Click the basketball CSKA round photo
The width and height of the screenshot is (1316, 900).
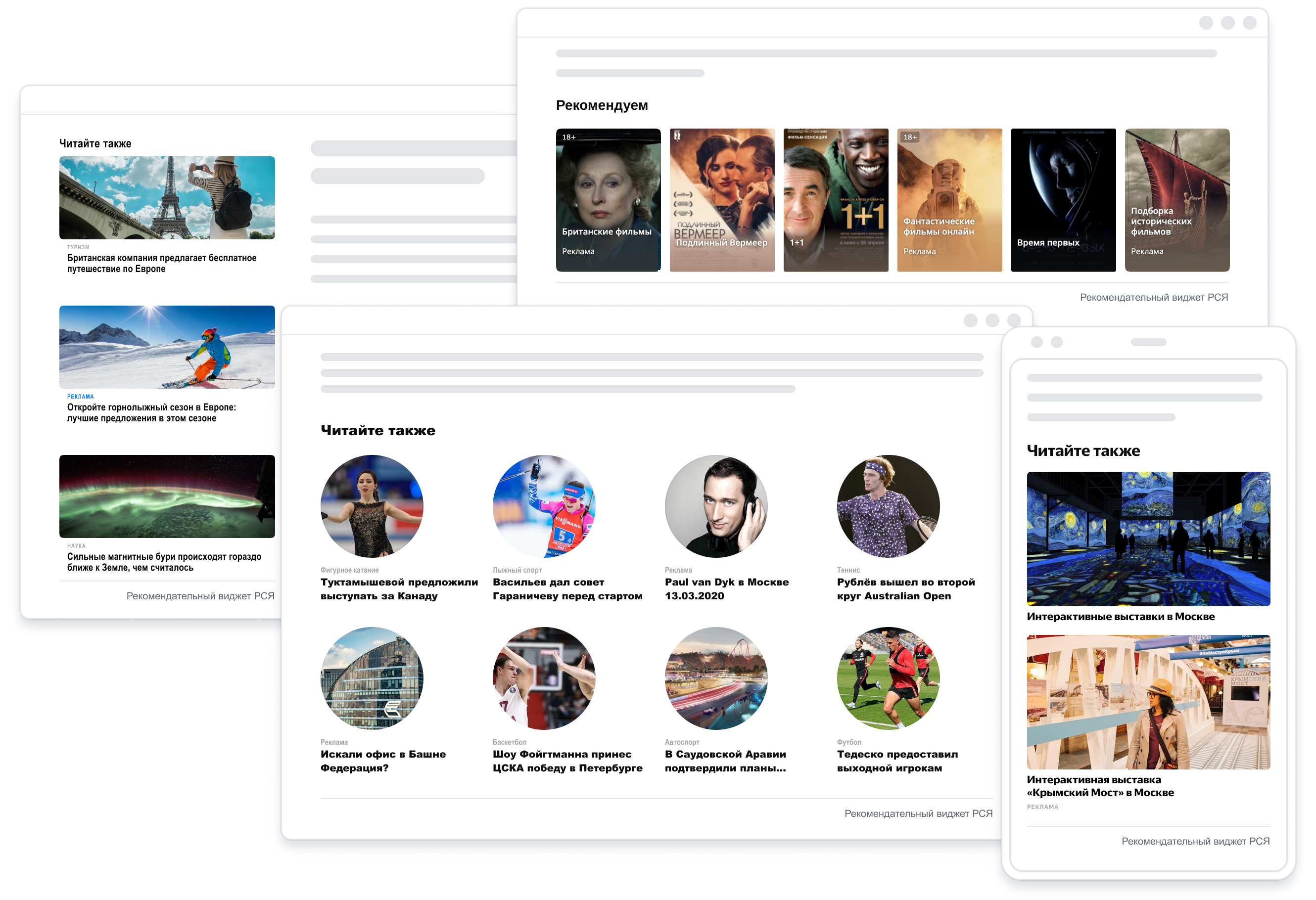point(544,678)
